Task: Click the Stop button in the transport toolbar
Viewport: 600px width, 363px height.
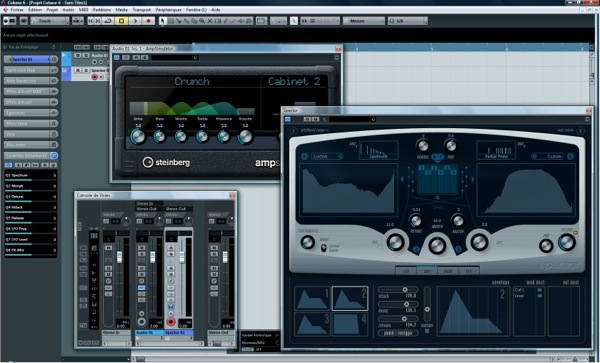Action: pyautogui.click(x=121, y=21)
